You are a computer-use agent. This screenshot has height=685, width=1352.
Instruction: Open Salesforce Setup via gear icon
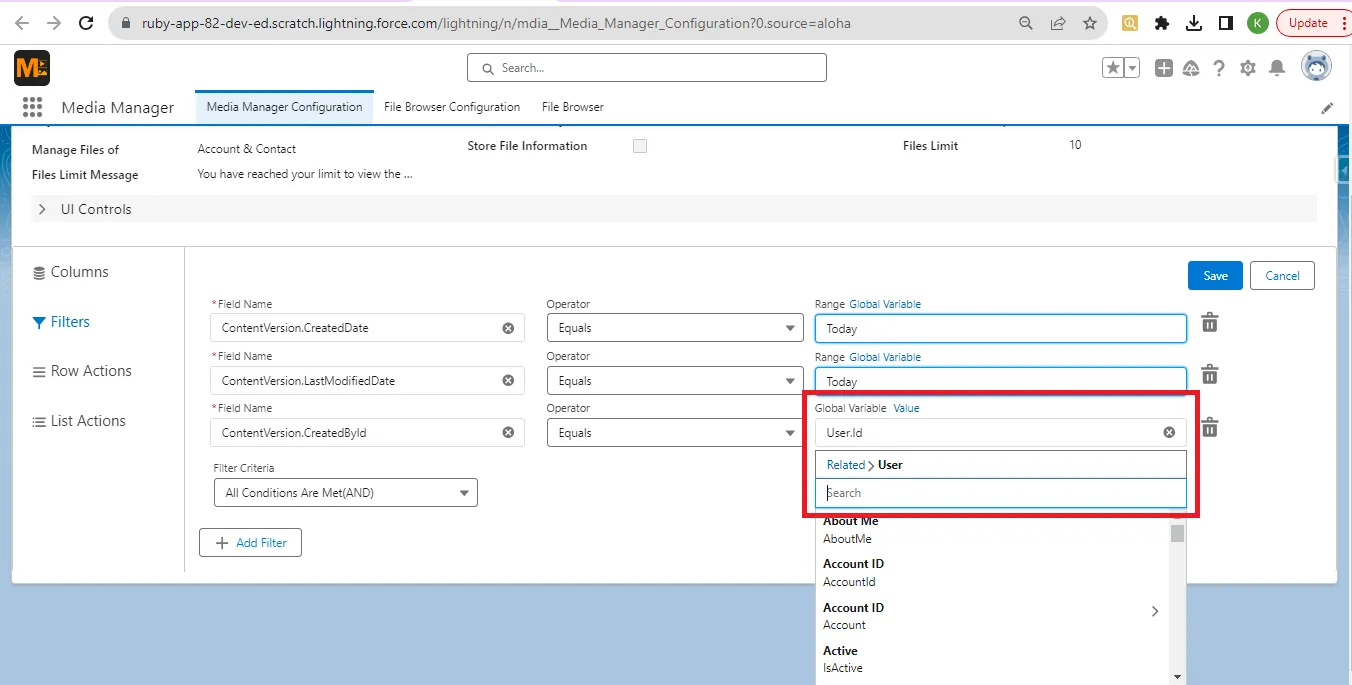1248,69
